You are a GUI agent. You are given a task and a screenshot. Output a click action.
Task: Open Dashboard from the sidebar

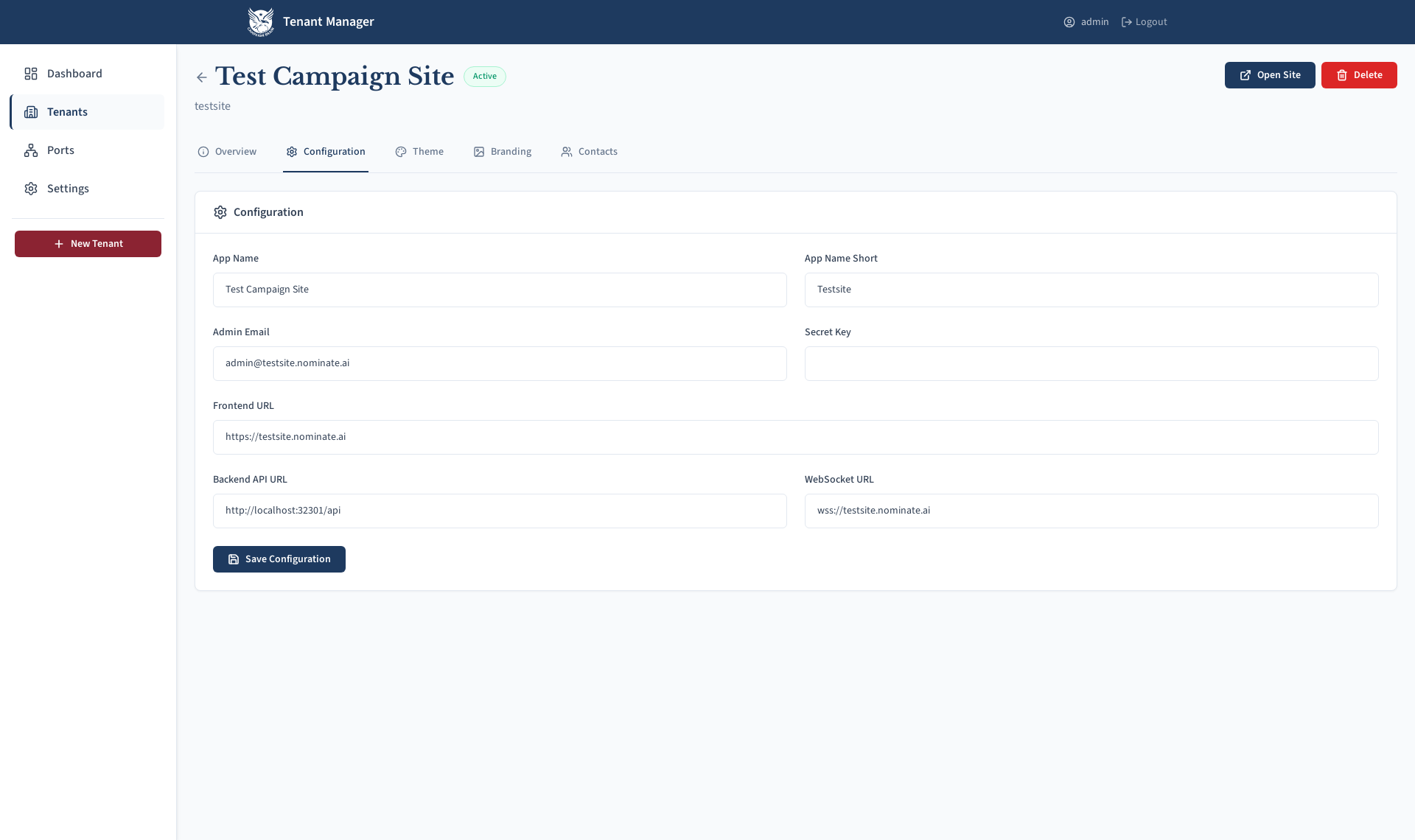pyautogui.click(x=74, y=74)
